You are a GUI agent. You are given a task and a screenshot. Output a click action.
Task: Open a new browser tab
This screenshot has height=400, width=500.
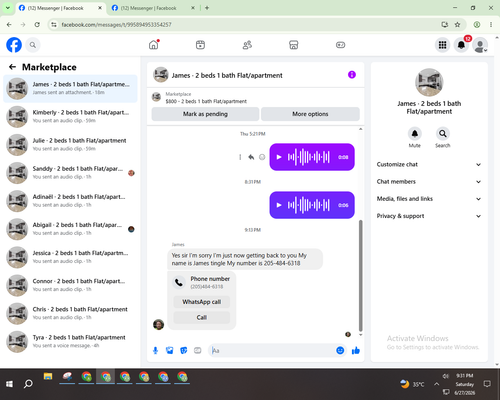click(x=207, y=8)
